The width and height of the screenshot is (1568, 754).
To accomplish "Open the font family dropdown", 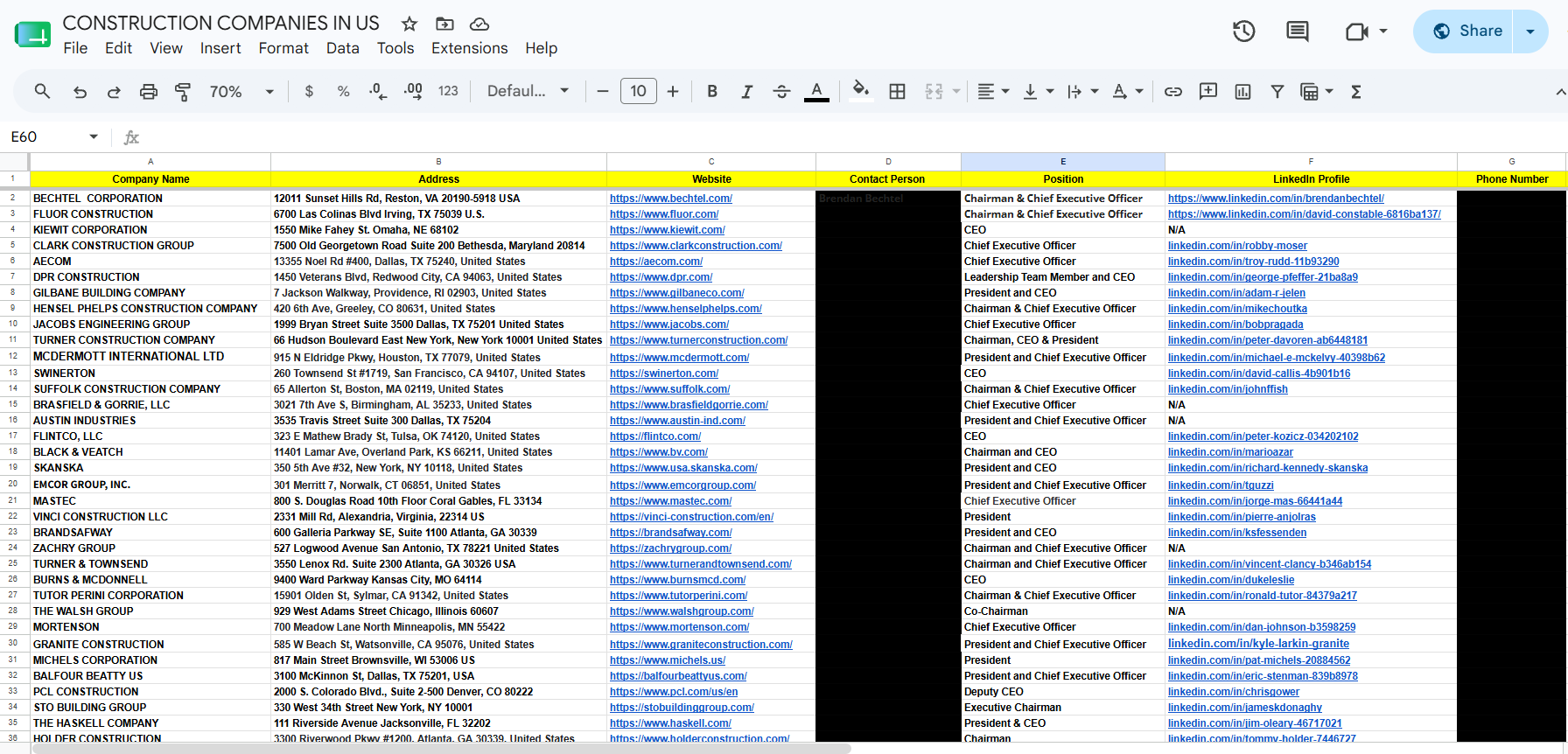I will pos(528,92).
